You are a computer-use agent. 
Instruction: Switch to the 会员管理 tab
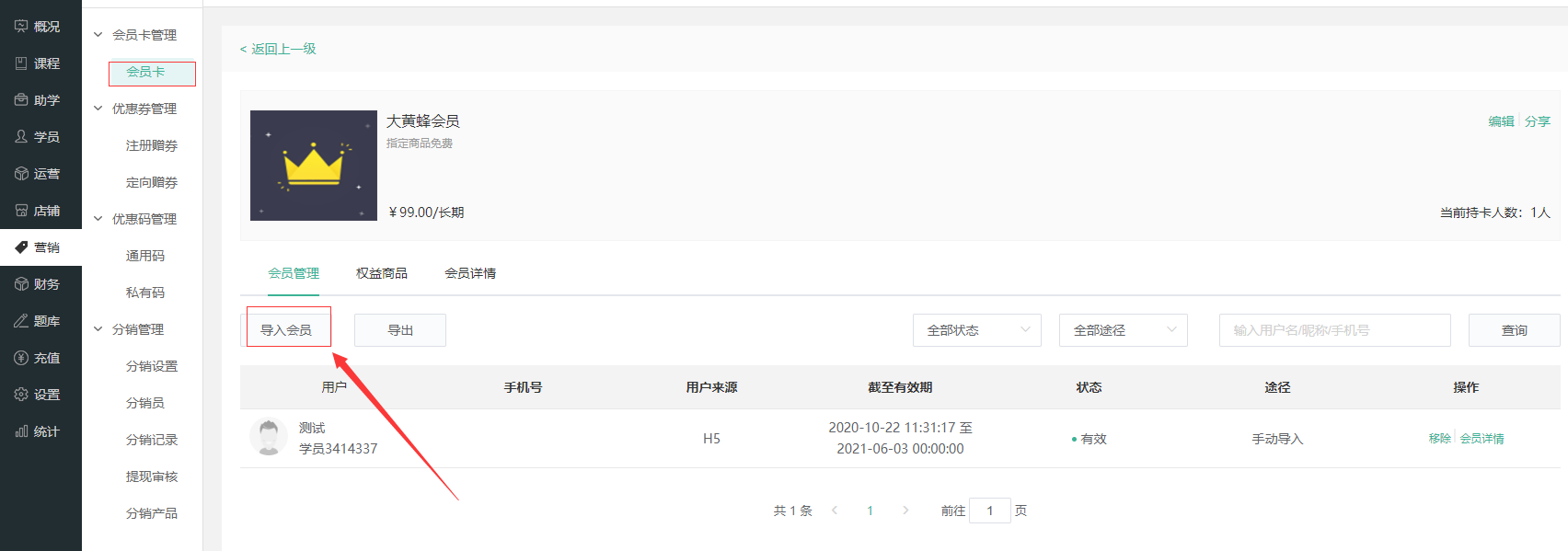pos(294,273)
